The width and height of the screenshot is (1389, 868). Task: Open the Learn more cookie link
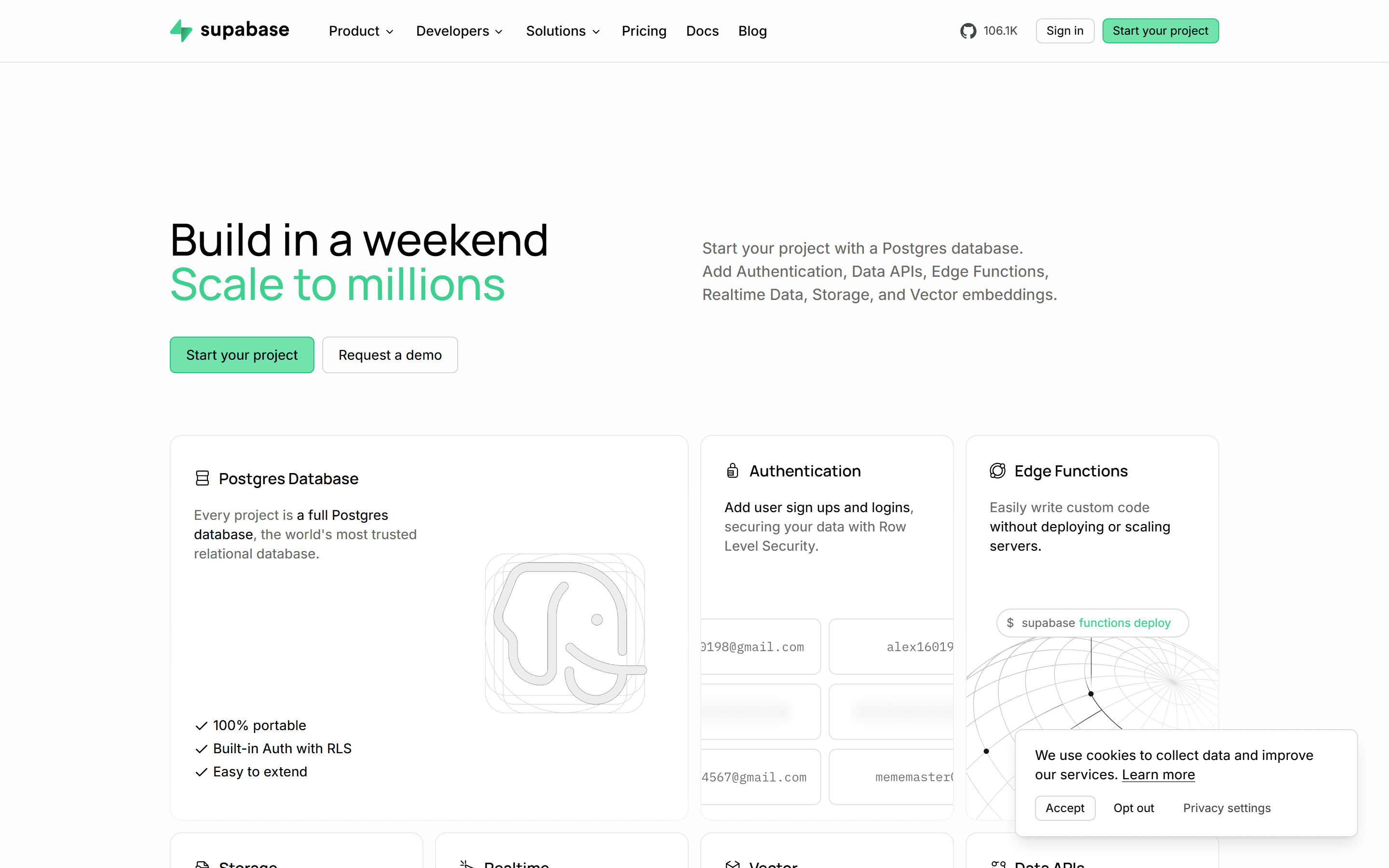click(1158, 774)
